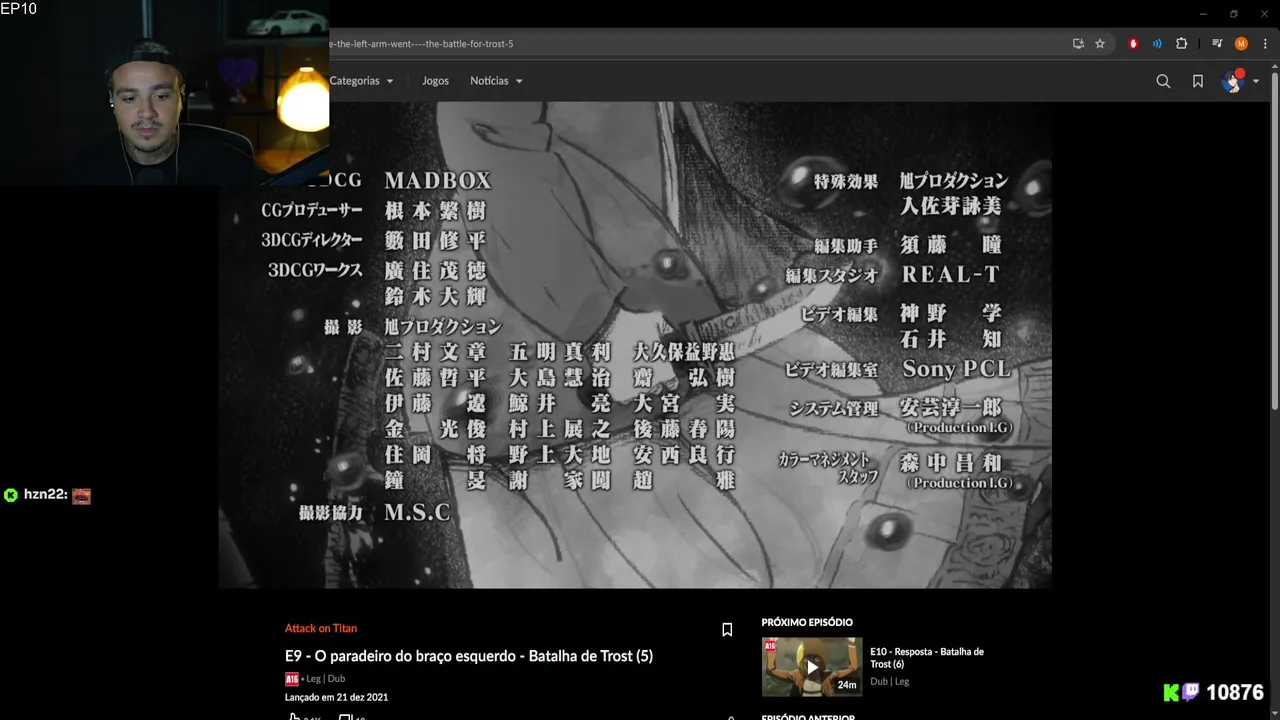Click the PRÓXIMO EPISÓDIO heading

(x=807, y=622)
